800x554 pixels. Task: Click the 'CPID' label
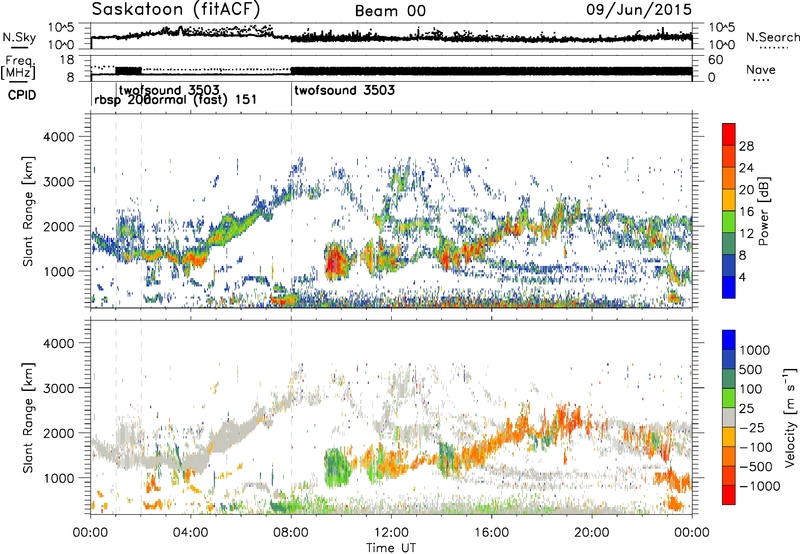click(22, 95)
